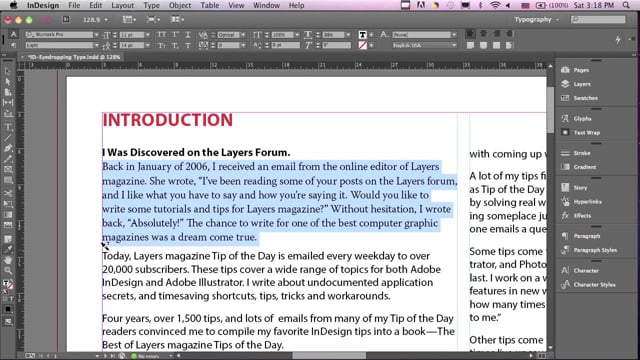Open the font family dropdown

(96, 35)
